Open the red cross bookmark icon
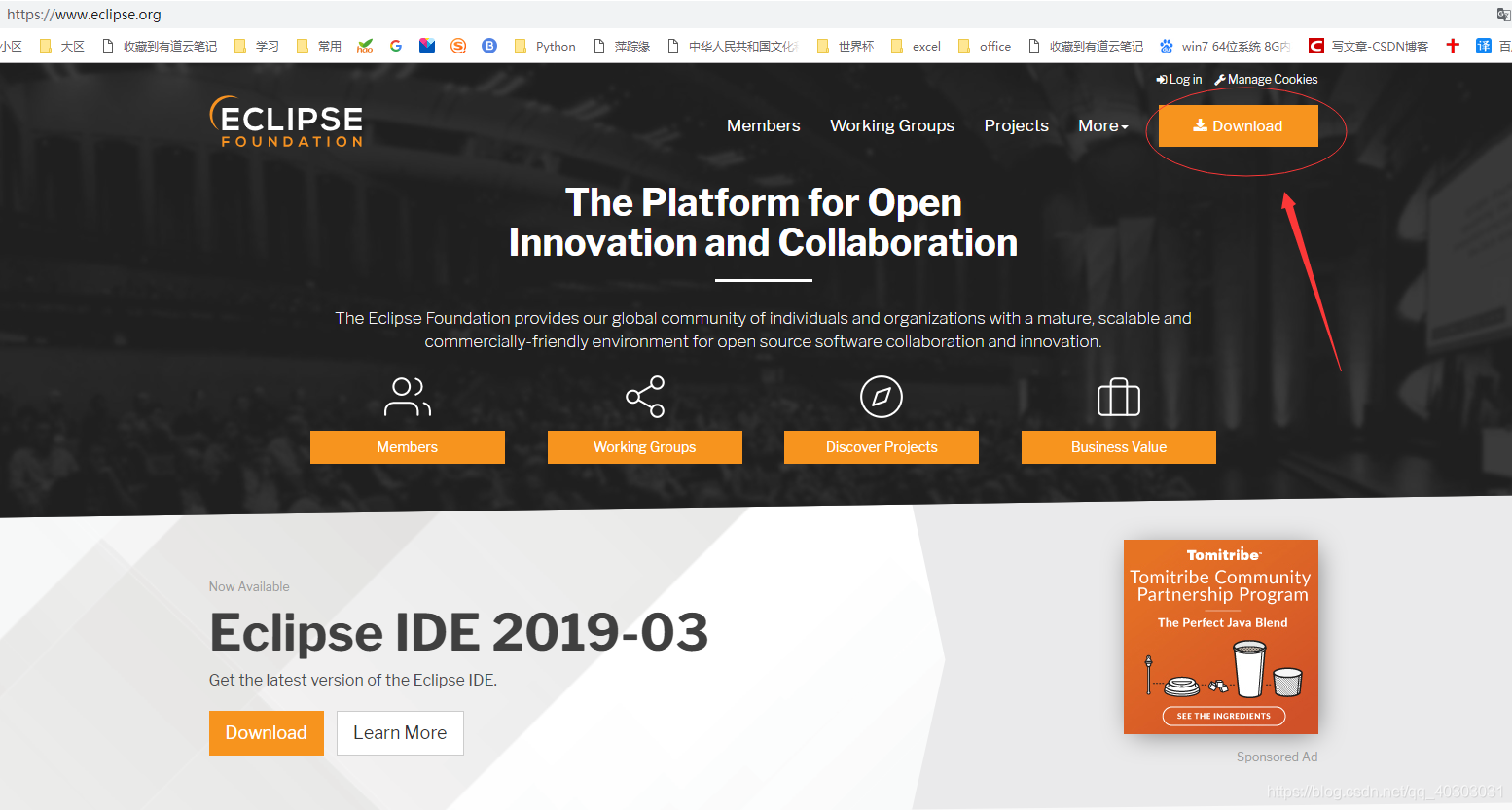 point(1453,46)
